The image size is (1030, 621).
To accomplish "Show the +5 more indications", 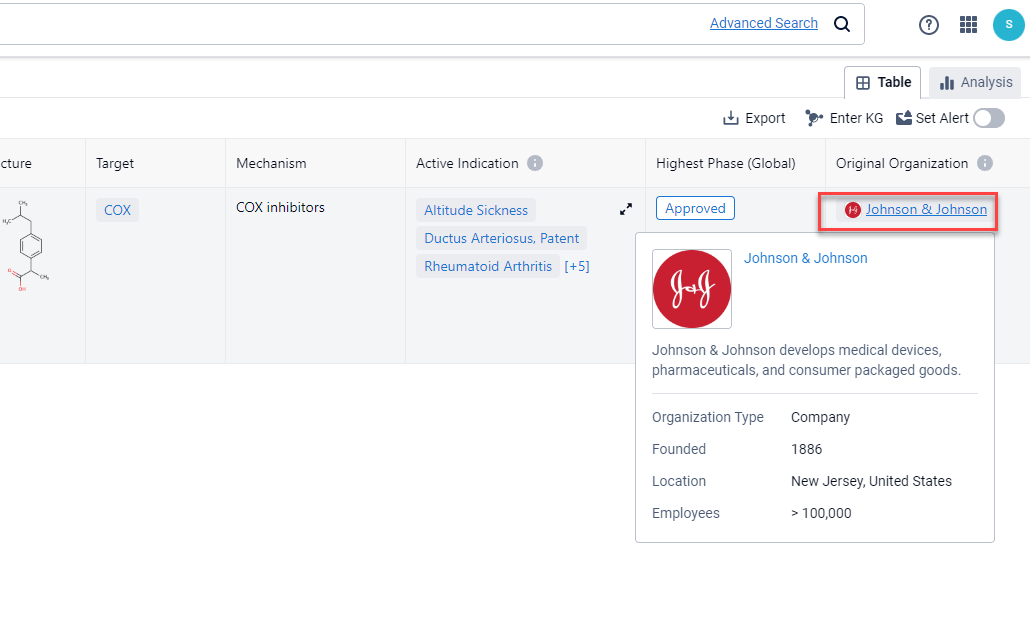I will (577, 266).
